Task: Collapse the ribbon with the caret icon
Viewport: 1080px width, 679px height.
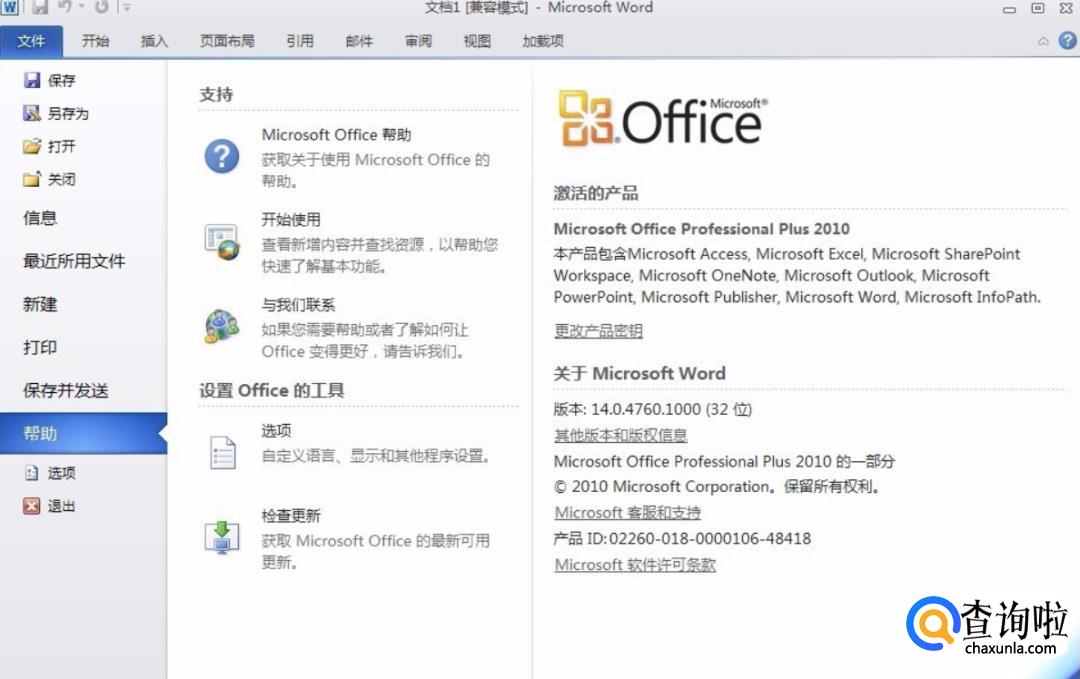Action: (x=1043, y=41)
